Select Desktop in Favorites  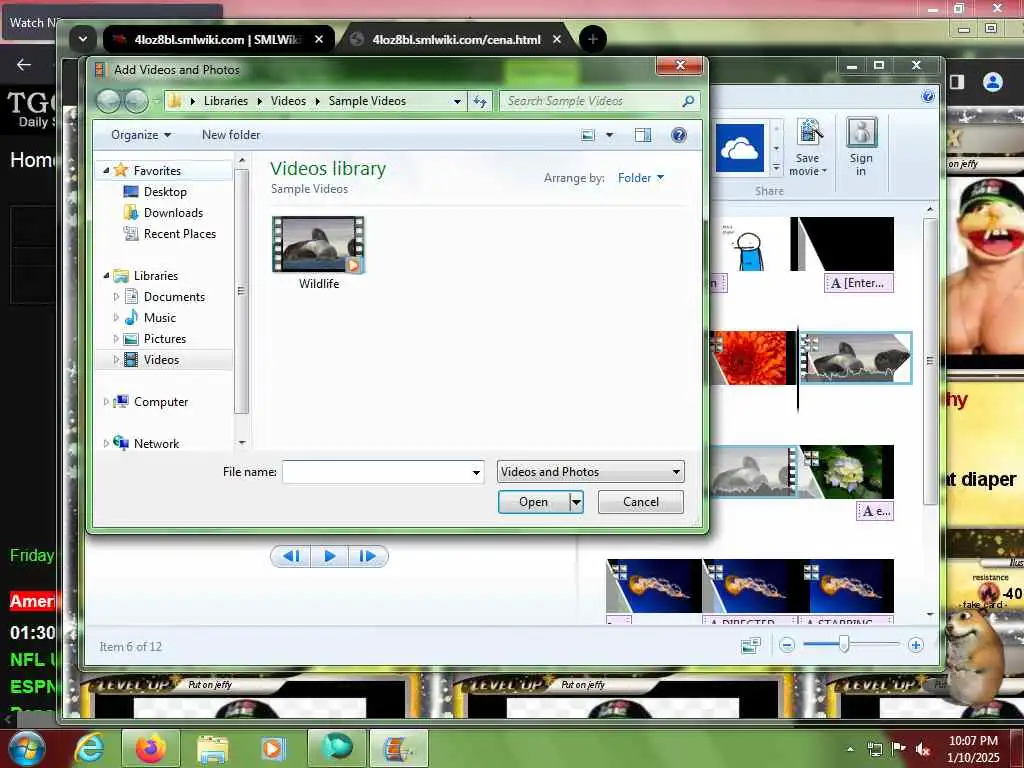(165, 191)
